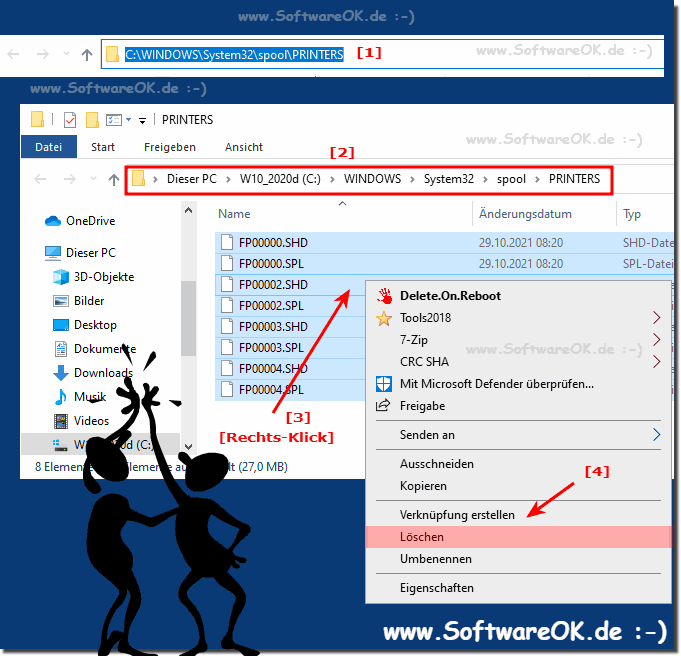
Task: Expand the chevron after System32 in breadcrumb
Action: coord(485,179)
